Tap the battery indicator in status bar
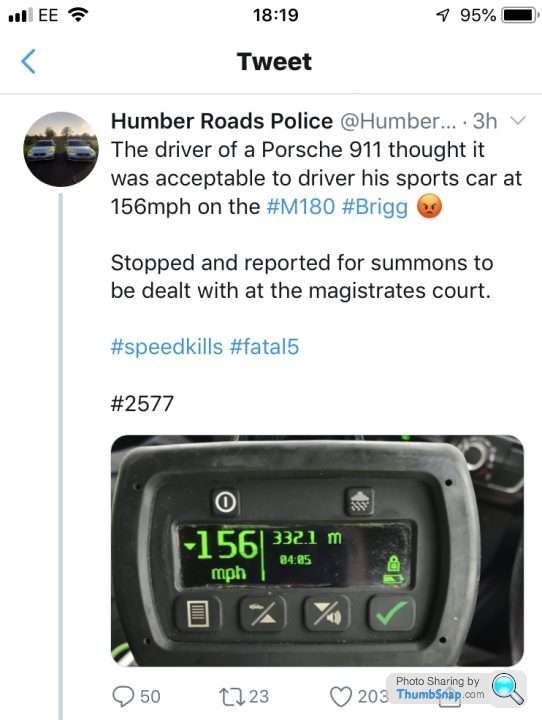 tap(519, 16)
